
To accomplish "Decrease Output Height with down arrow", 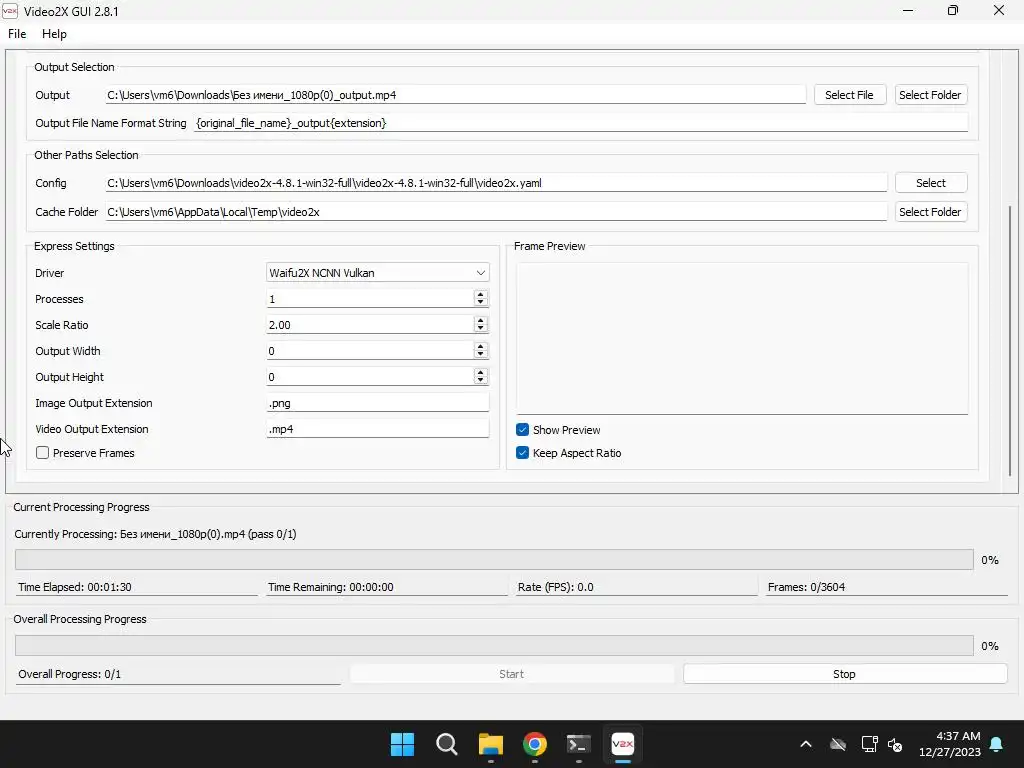I will pyautogui.click(x=481, y=381).
